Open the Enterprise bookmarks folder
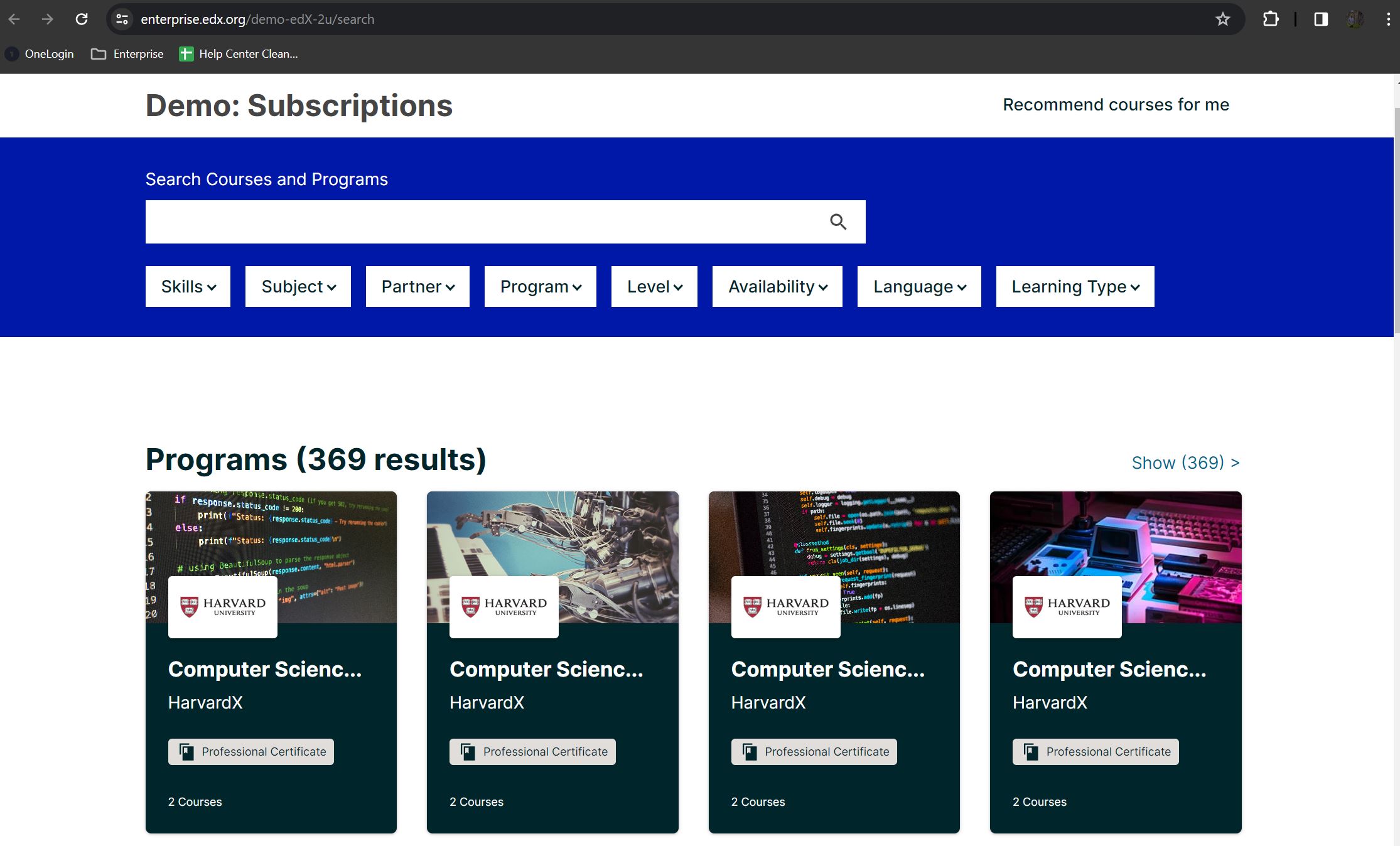1400x846 pixels. point(127,54)
